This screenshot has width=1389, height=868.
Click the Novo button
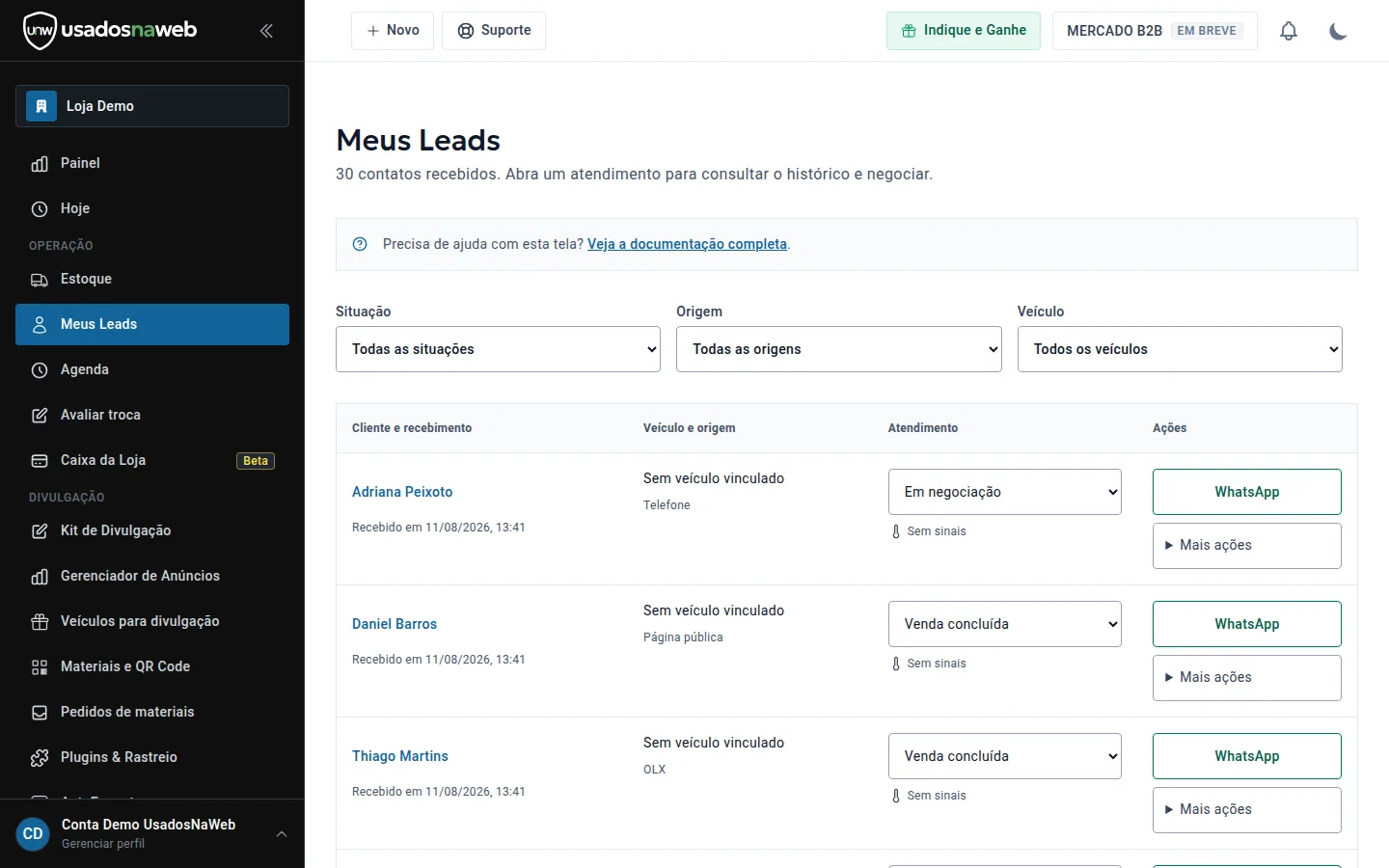(393, 31)
